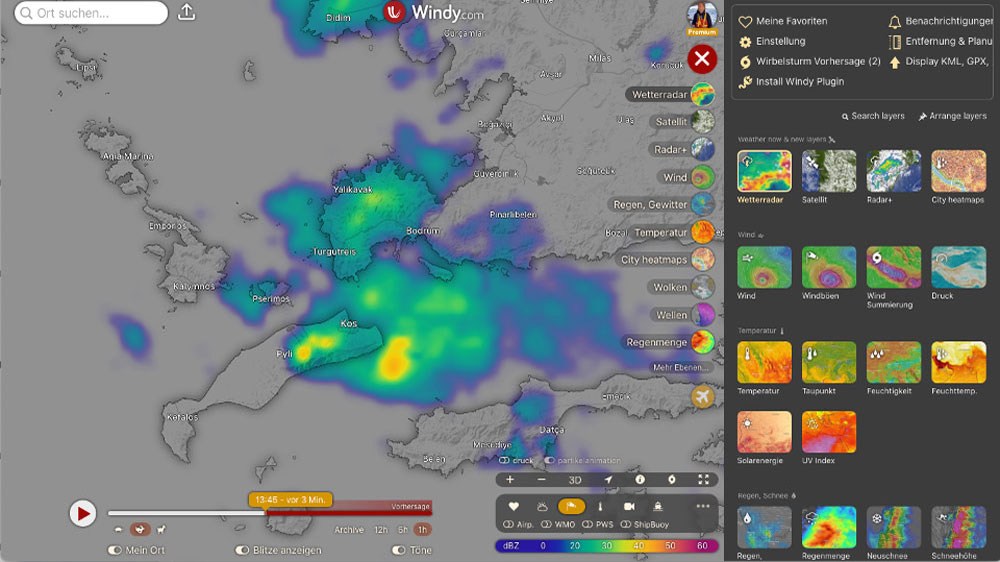The width and height of the screenshot is (1000, 562).
Task: Click the Arrange layers link
Action: coord(952,116)
